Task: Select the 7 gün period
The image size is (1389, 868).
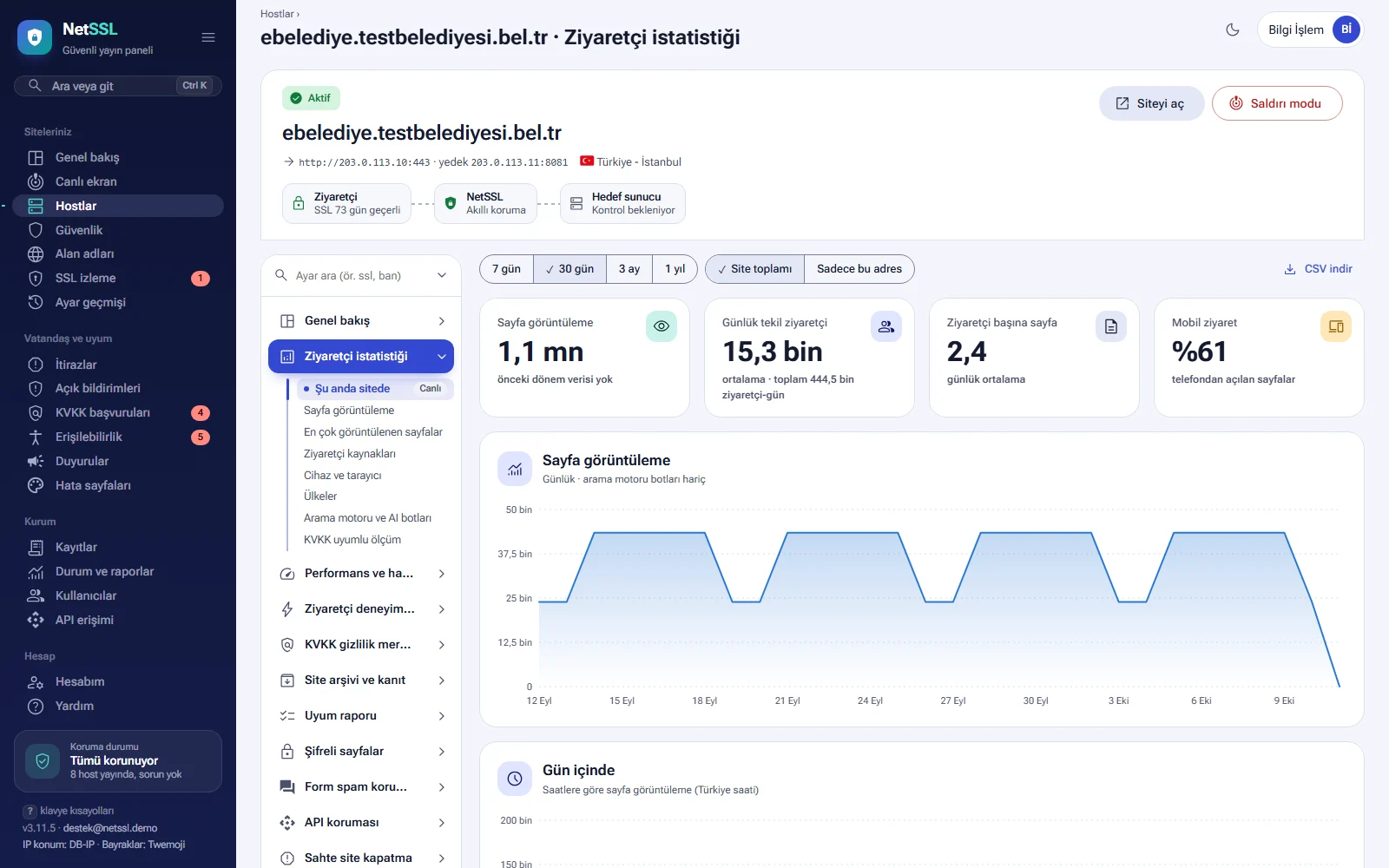Action: point(506,269)
